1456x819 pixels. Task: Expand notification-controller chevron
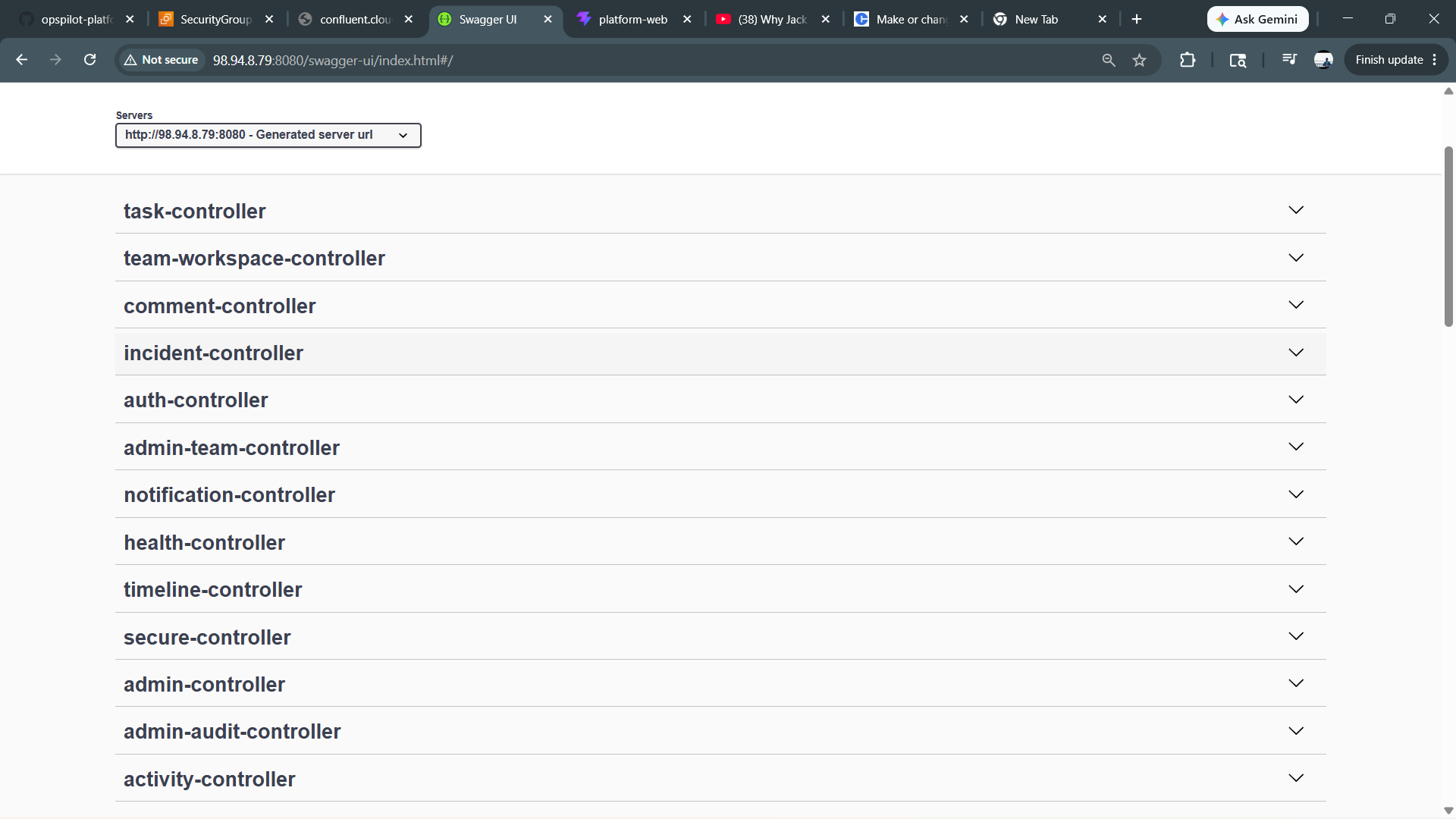[x=1296, y=494]
